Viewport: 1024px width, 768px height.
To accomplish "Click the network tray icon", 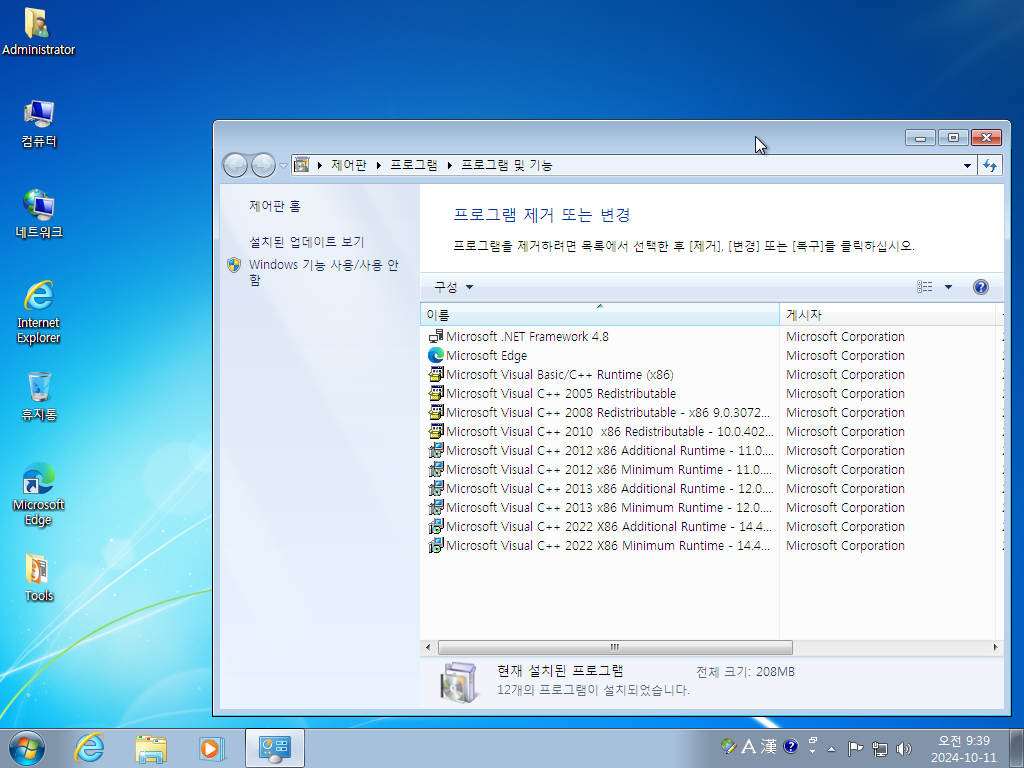I will pos(880,748).
